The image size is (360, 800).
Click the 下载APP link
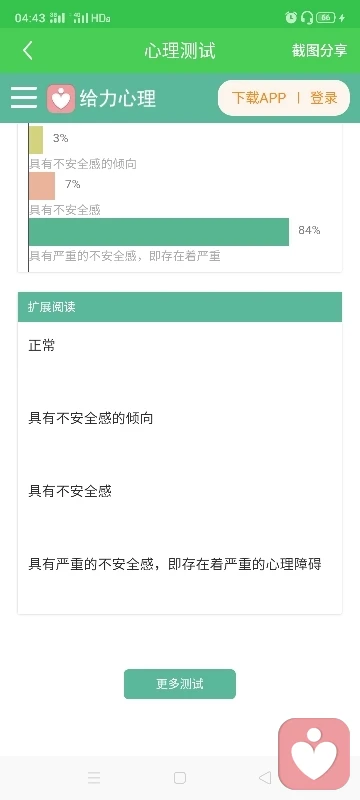click(x=259, y=98)
